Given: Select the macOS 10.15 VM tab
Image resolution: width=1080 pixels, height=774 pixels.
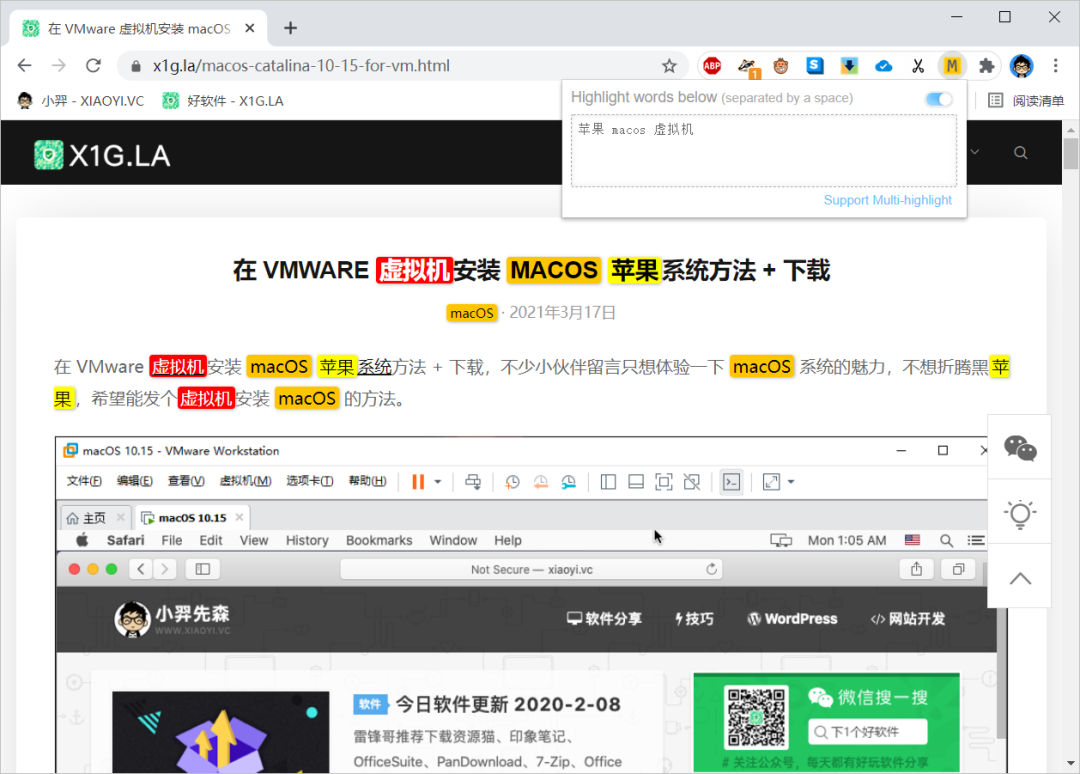Looking at the screenshot, I should coord(192,518).
